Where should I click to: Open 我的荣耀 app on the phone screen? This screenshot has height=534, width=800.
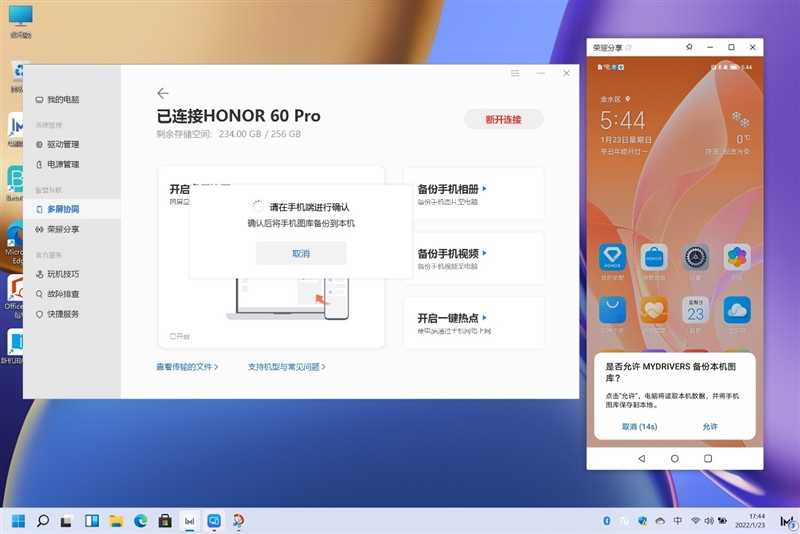click(x=612, y=258)
